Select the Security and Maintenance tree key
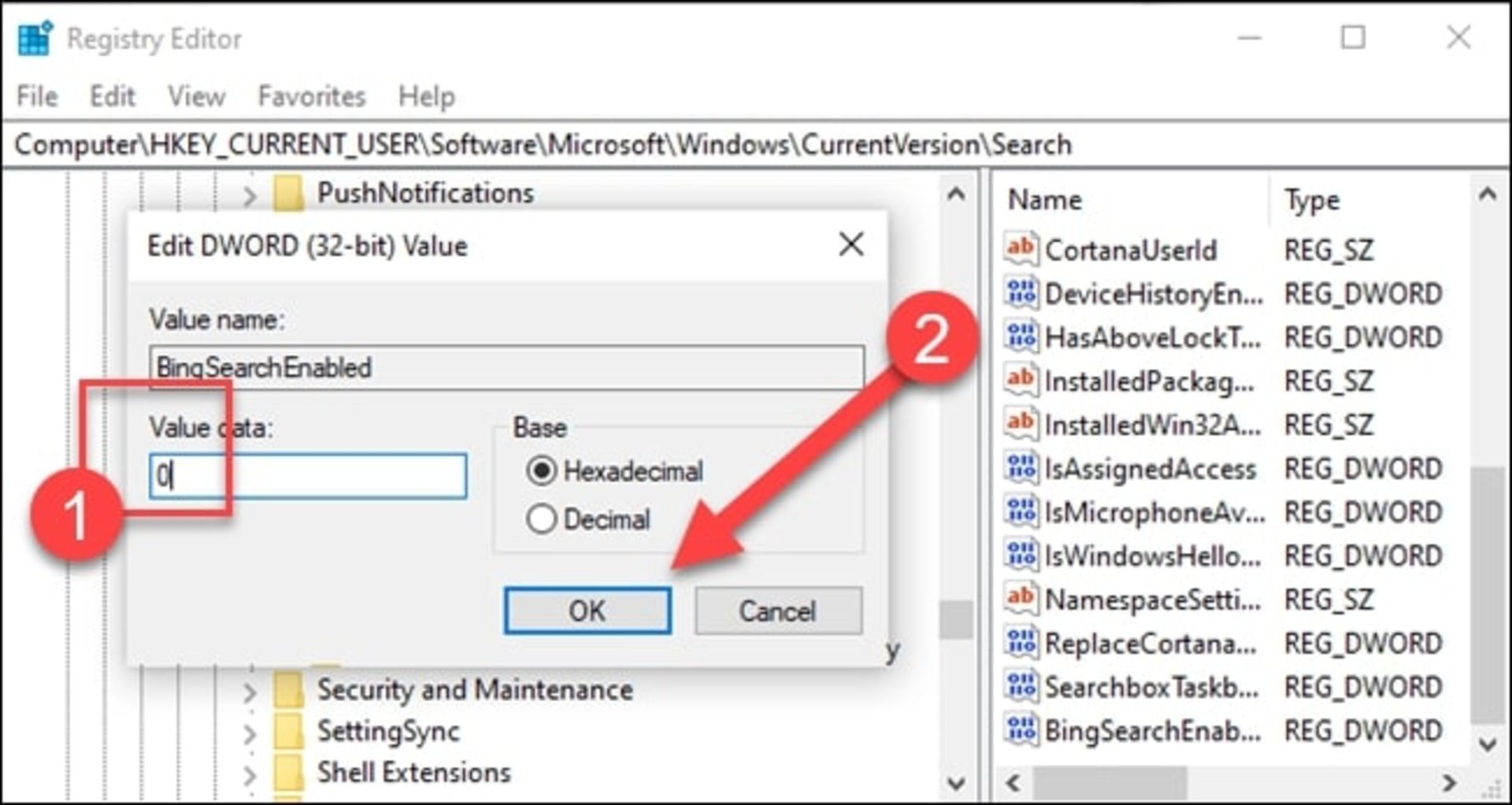 pyautogui.click(x=475, y=691)
